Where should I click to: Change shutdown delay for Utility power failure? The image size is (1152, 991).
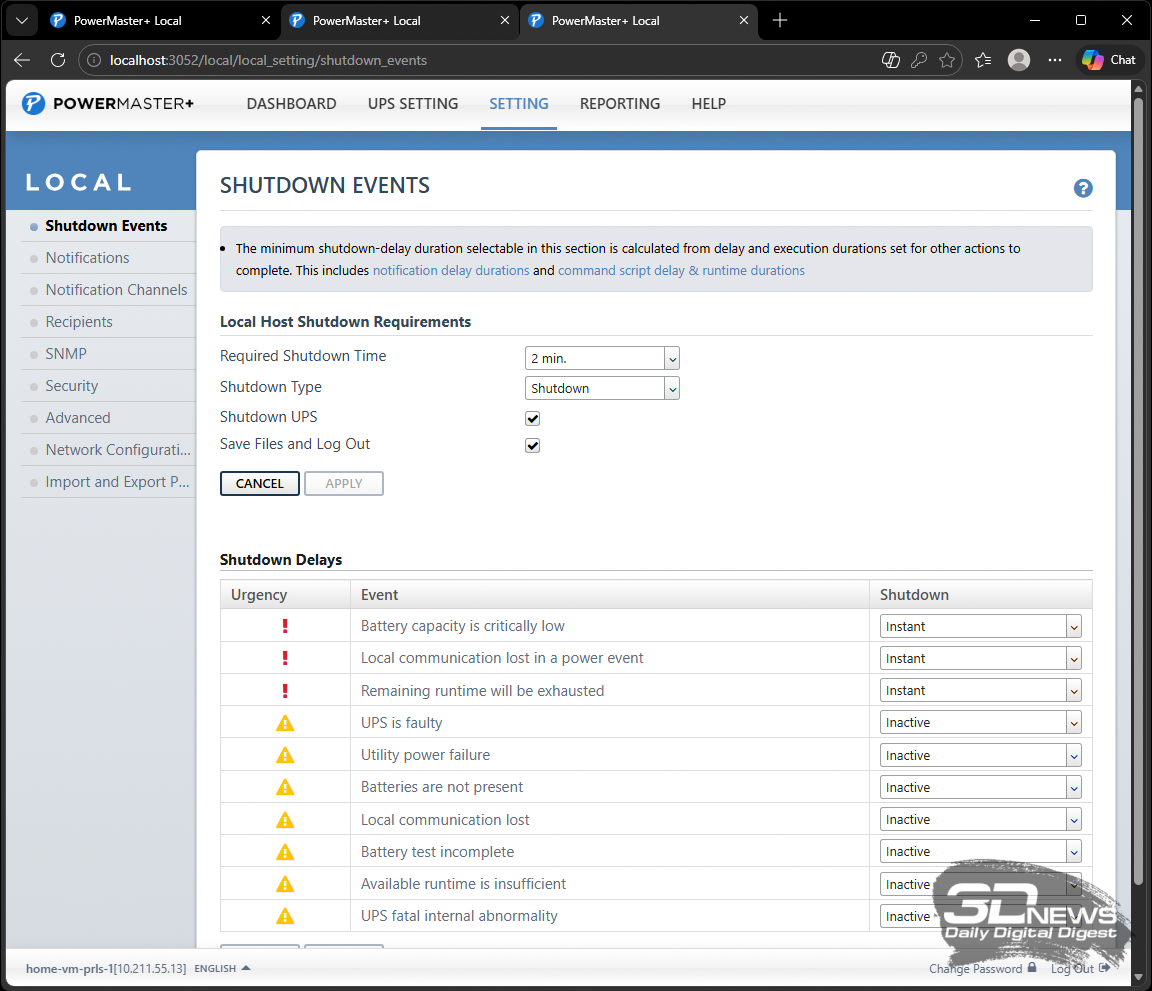[980, 755]
